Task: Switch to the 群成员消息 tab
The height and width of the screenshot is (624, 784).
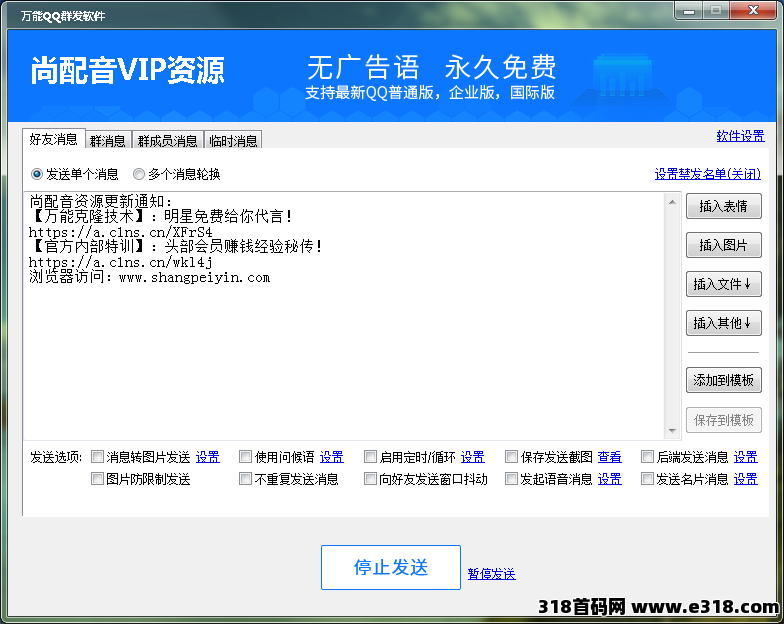Action: tap(168, 140)
